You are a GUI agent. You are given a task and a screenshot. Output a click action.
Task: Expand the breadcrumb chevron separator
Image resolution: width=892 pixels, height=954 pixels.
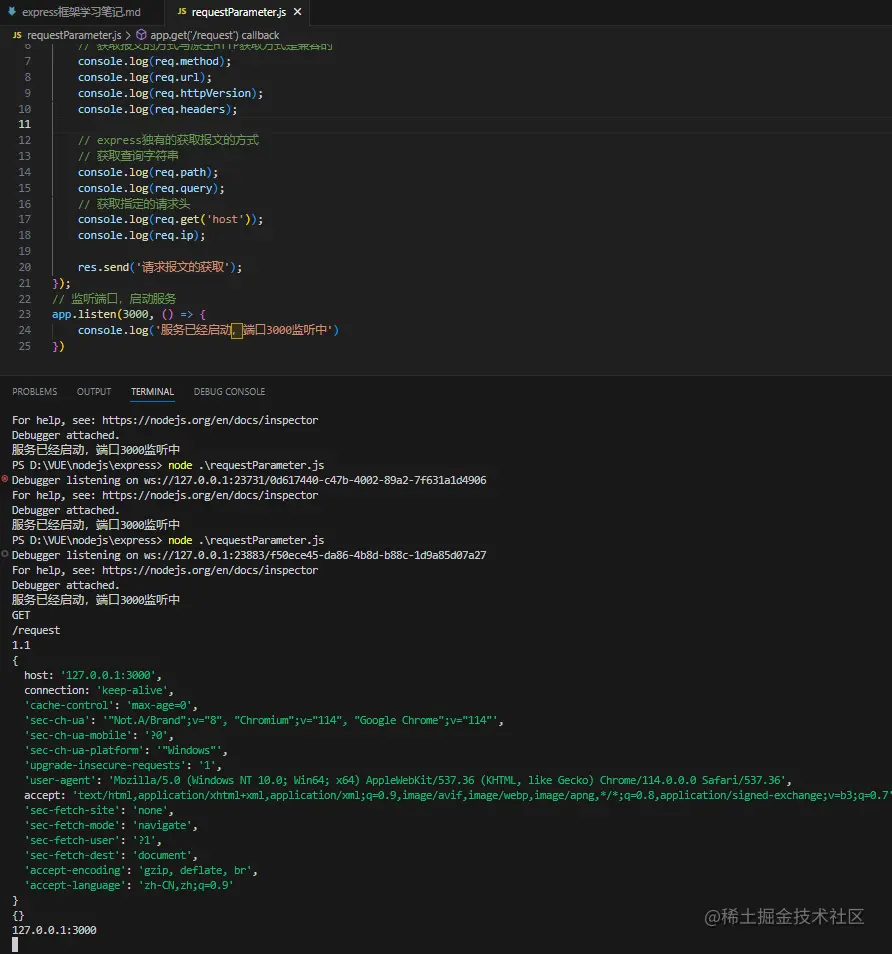[128, 35]
